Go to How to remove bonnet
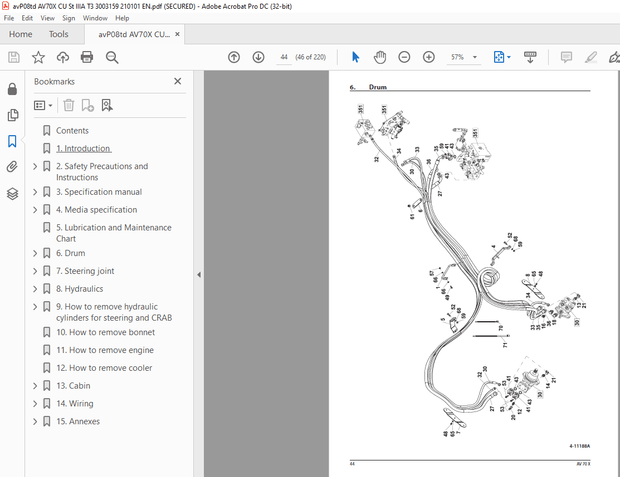 (106, 332)
